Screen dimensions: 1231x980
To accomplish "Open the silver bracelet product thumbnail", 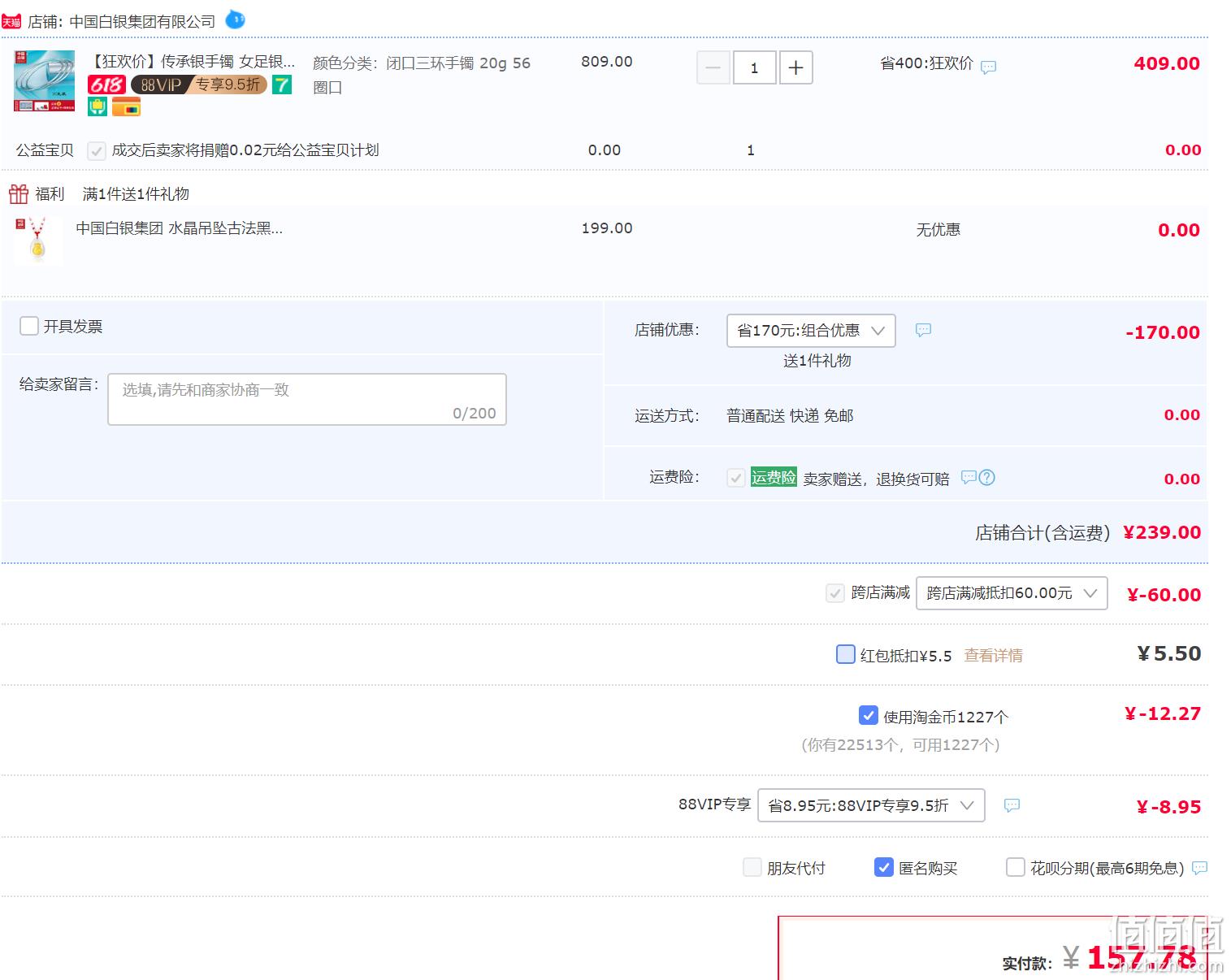I will coord(44,80).
